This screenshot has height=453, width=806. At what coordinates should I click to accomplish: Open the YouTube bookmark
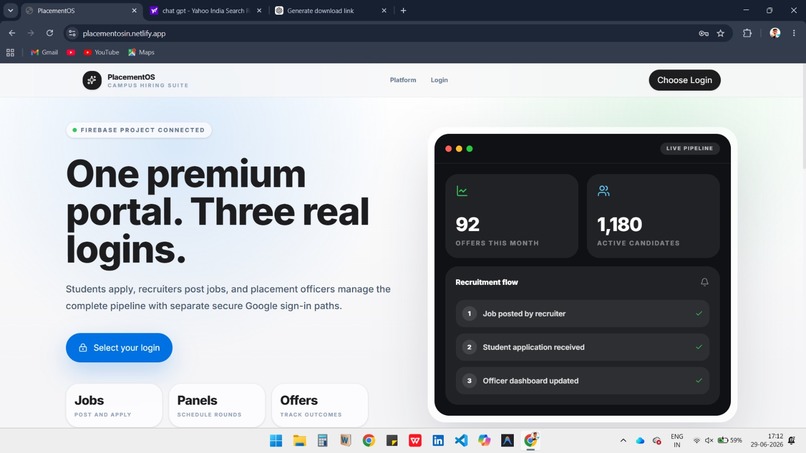[x=101, y=52]
